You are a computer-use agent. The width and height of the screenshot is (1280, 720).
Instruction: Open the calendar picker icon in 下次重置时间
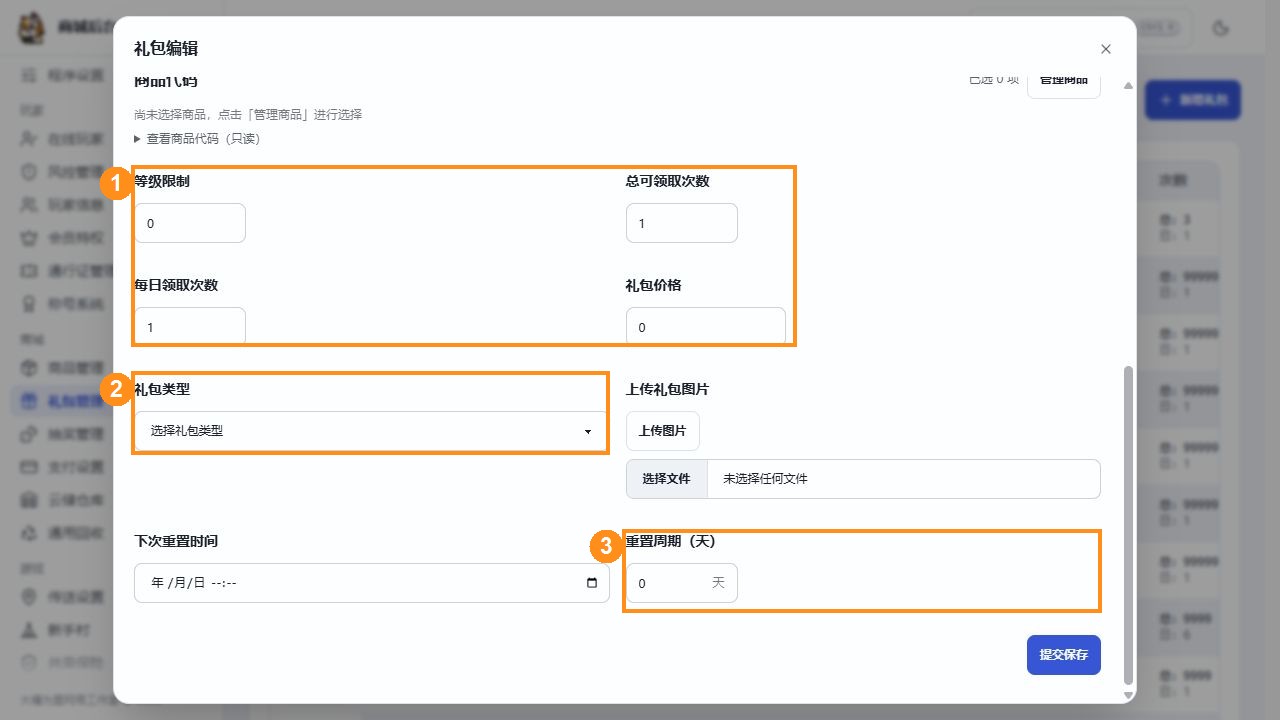pyautogui.click(x=592, y=583)
